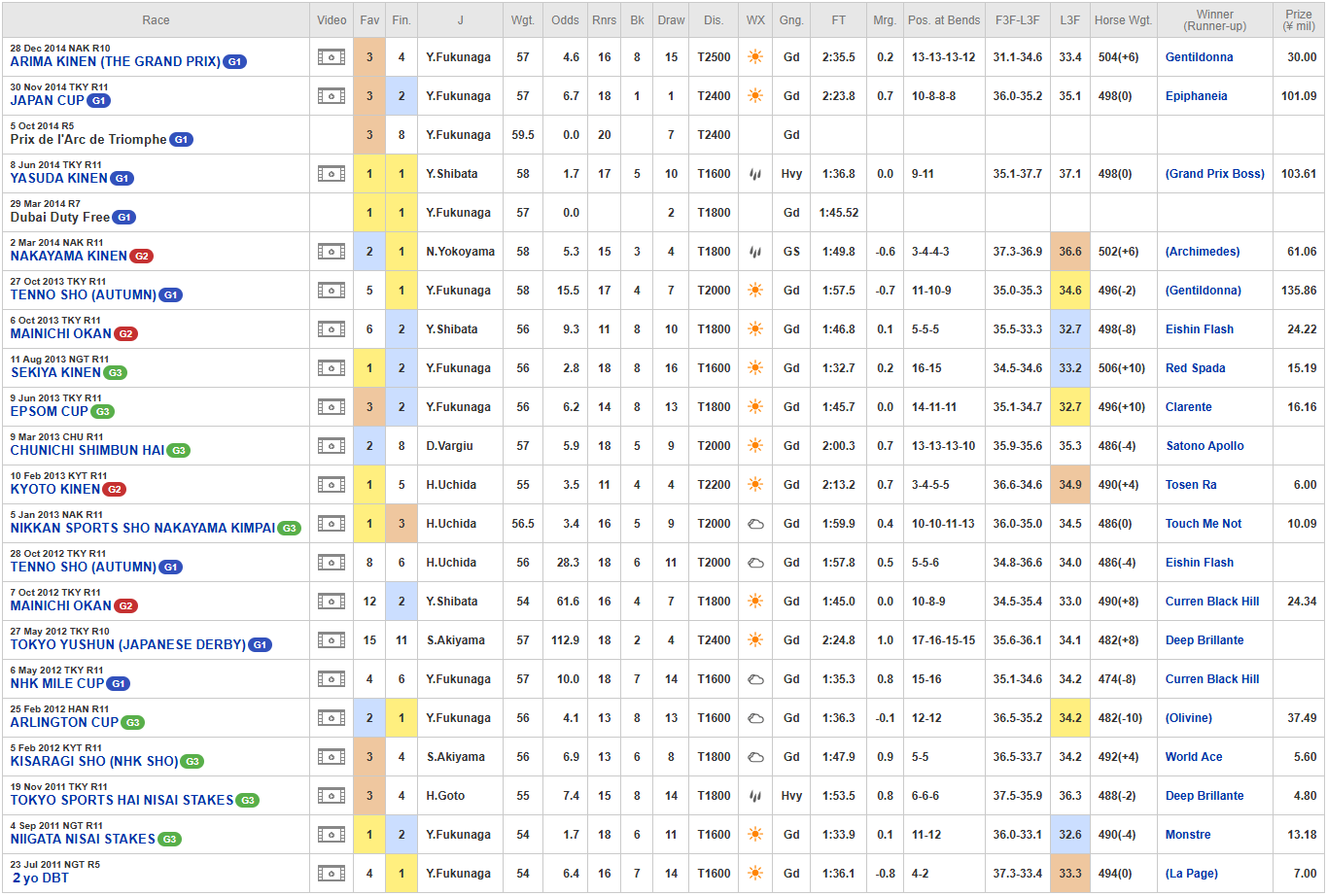Select the cloud icon in NHK Mile Cup row
Viewport: 1327px width, 896px height.
[755, 679]
